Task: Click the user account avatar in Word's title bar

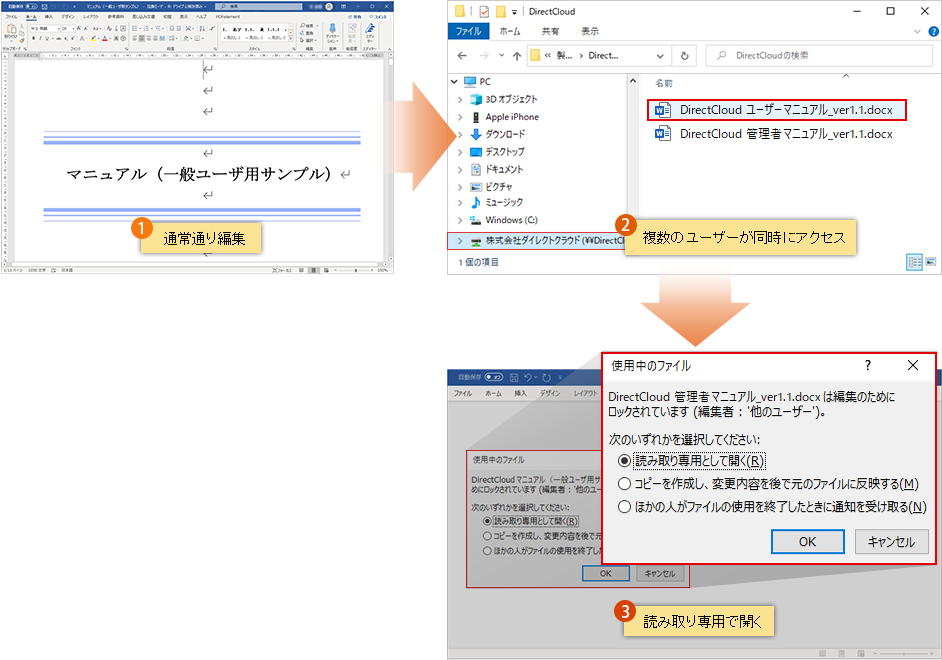Action: [329, 7]
